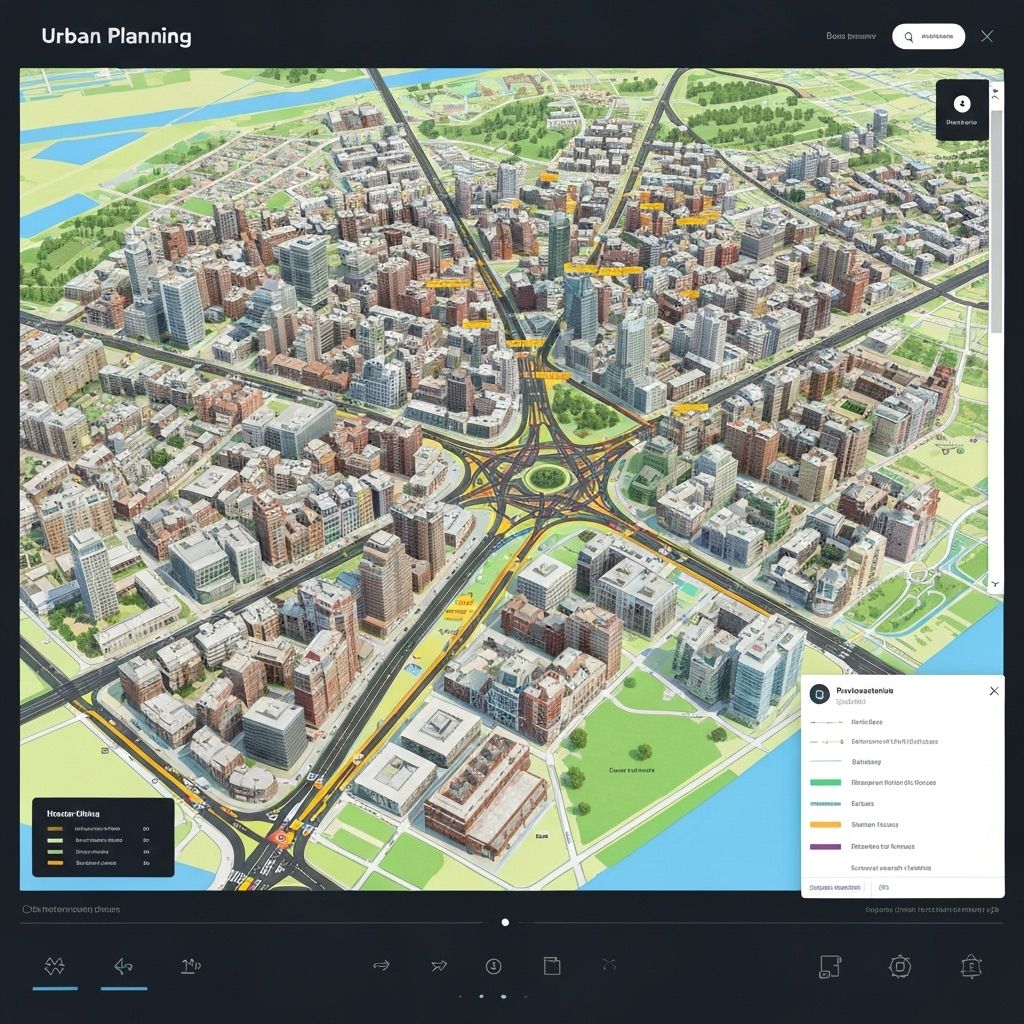Click the orange swatch in legend panel
Screen dimensions: 1024x1024
(825, 825)
